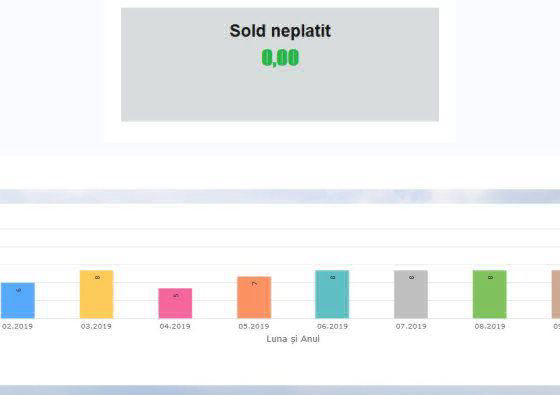Click value label 7 on orange bar
This screenshot has height=395, width=560.
(254, 284)
